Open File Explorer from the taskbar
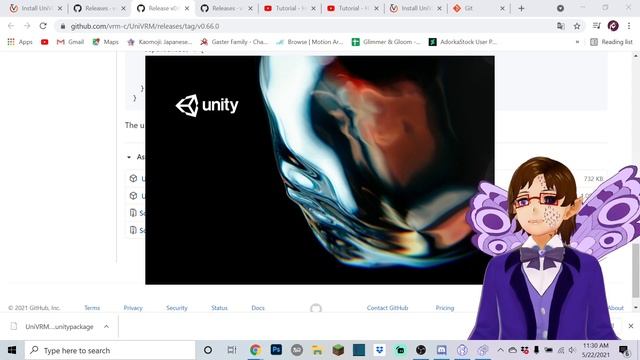Image resolution: width=640 pixels, height=360 pixels. click(x=317, y=350)
